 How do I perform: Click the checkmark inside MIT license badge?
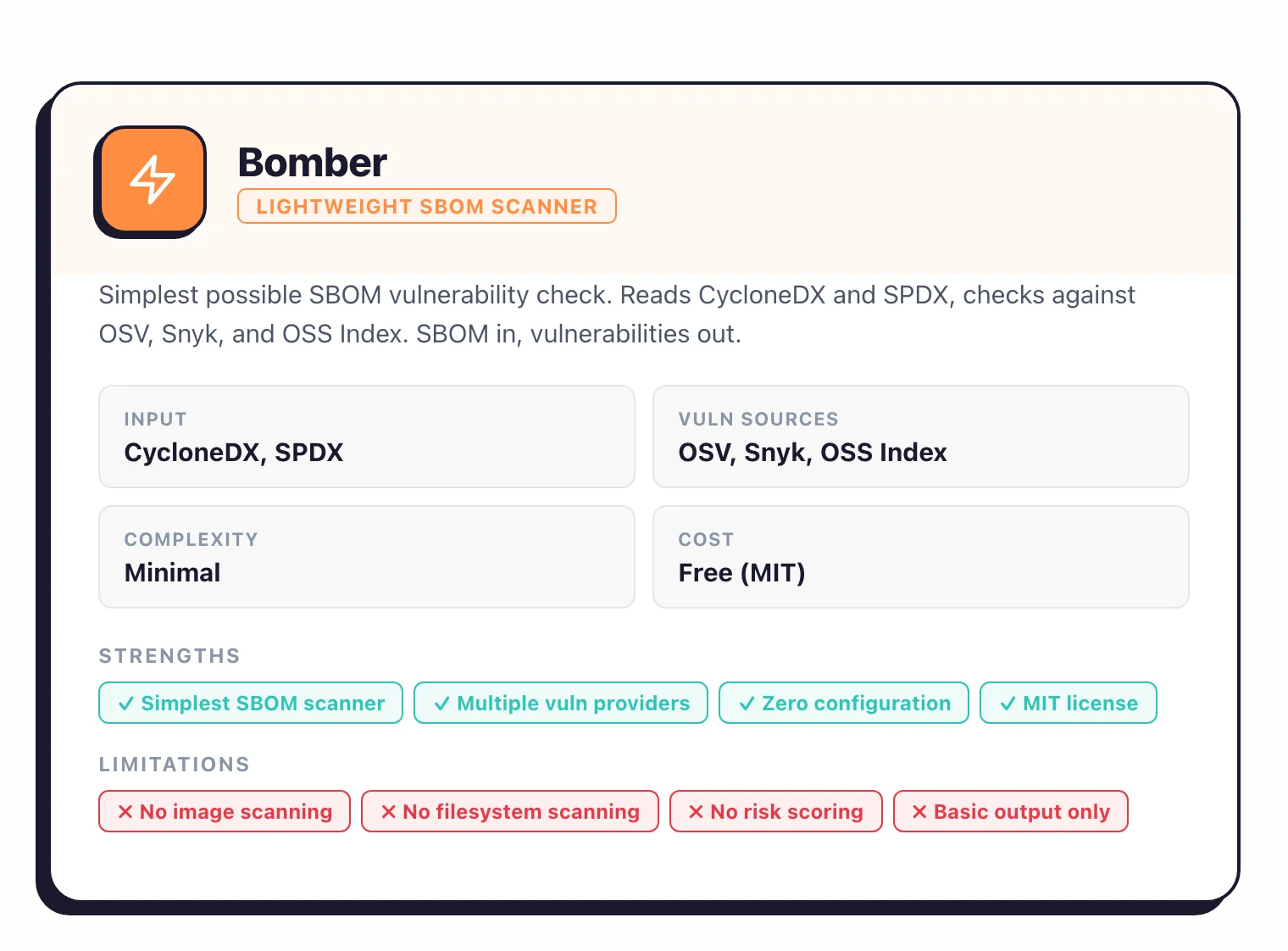coord(1008,703)
